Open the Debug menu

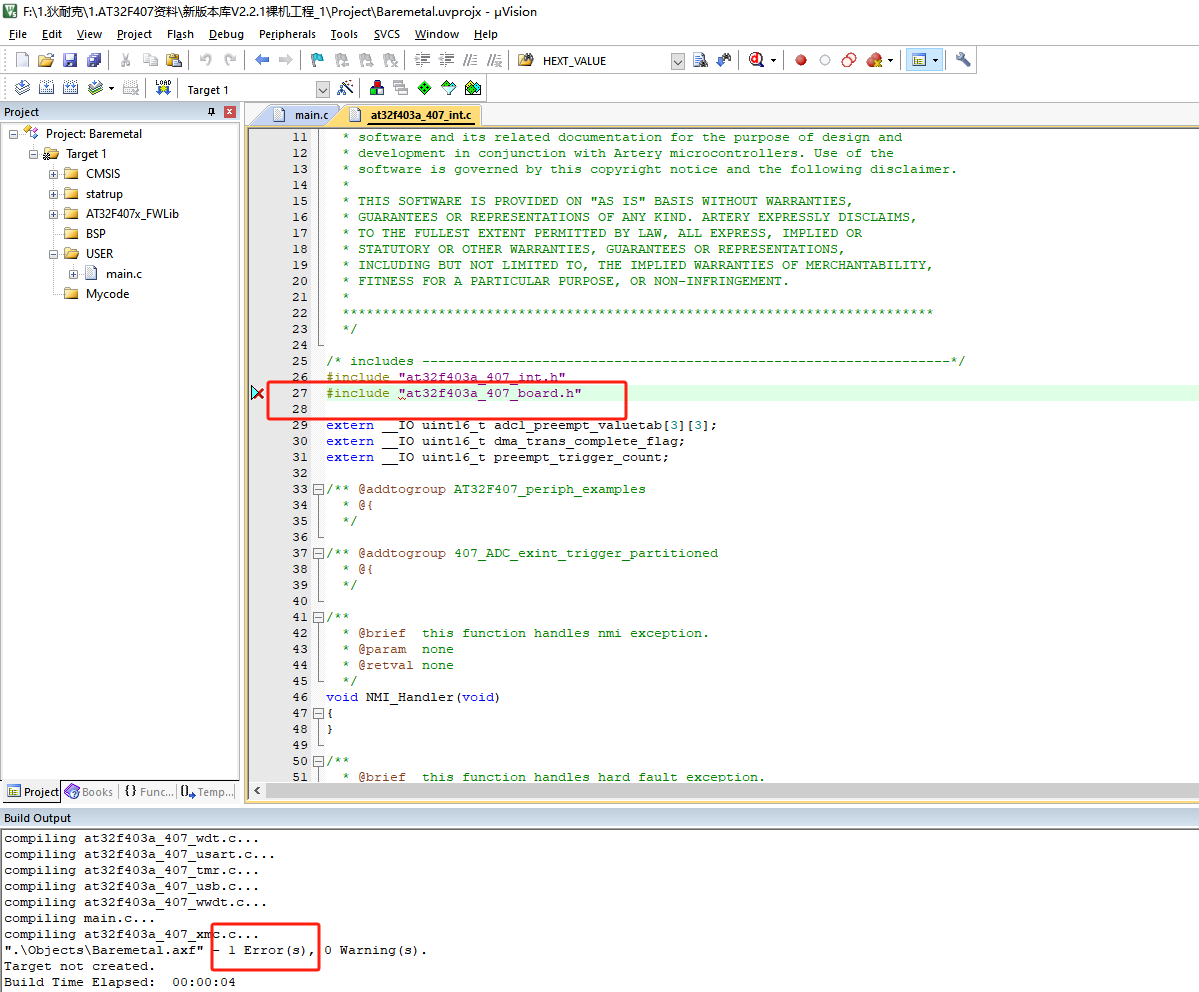226,34
